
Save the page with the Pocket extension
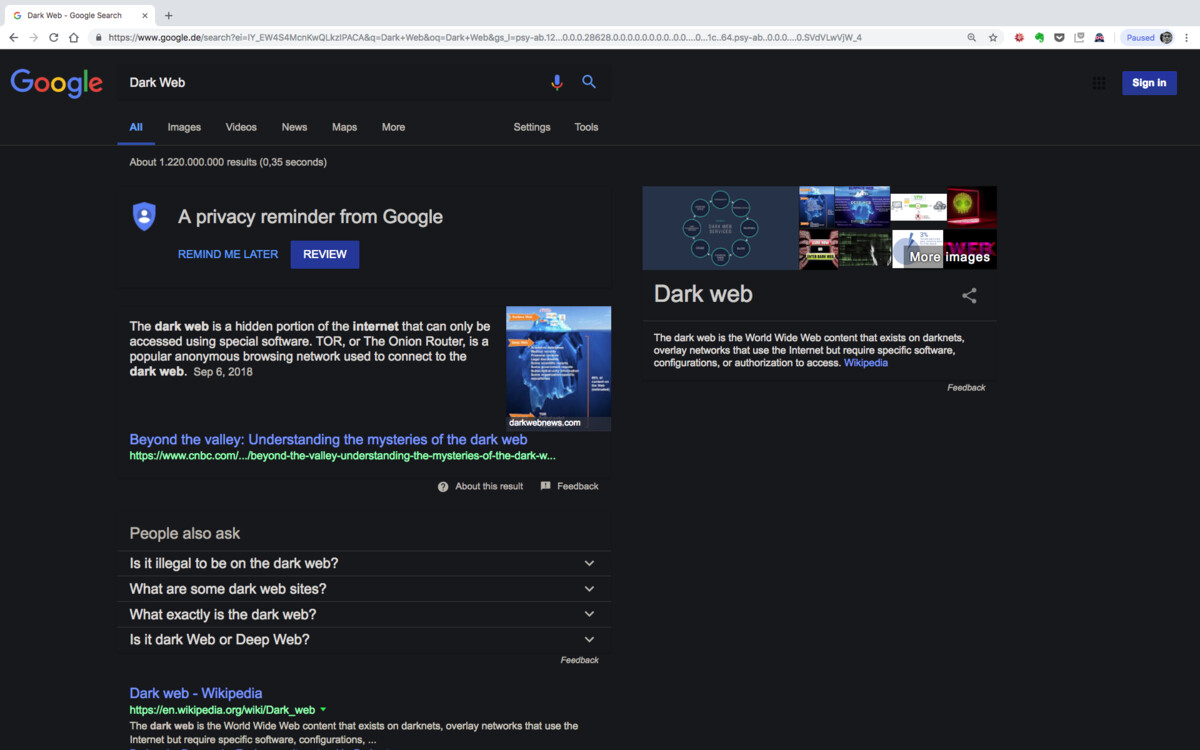(1059, 37)
